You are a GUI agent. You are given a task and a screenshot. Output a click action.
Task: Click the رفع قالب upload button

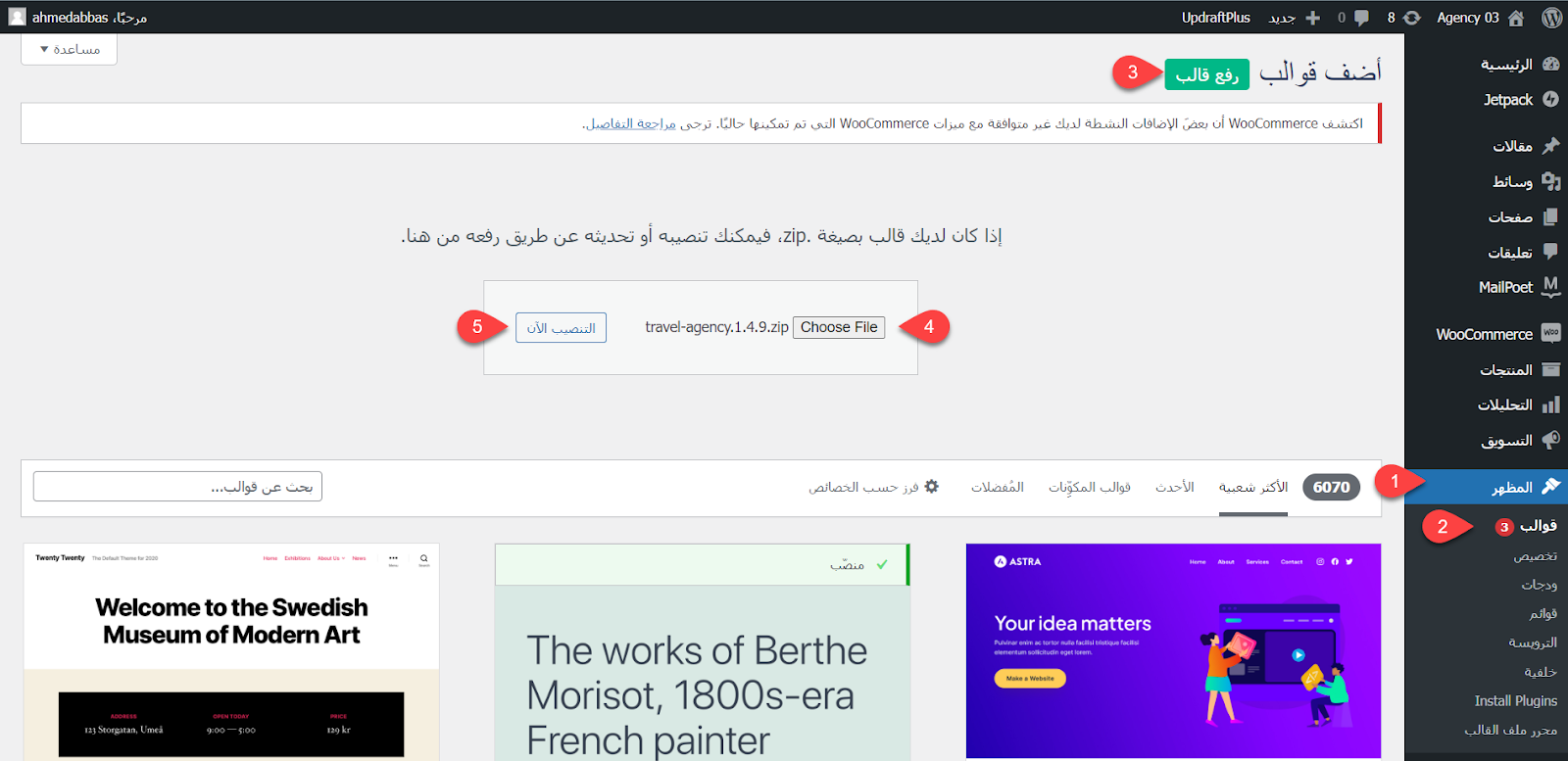pyautogui.click(x=1207, y=74)
